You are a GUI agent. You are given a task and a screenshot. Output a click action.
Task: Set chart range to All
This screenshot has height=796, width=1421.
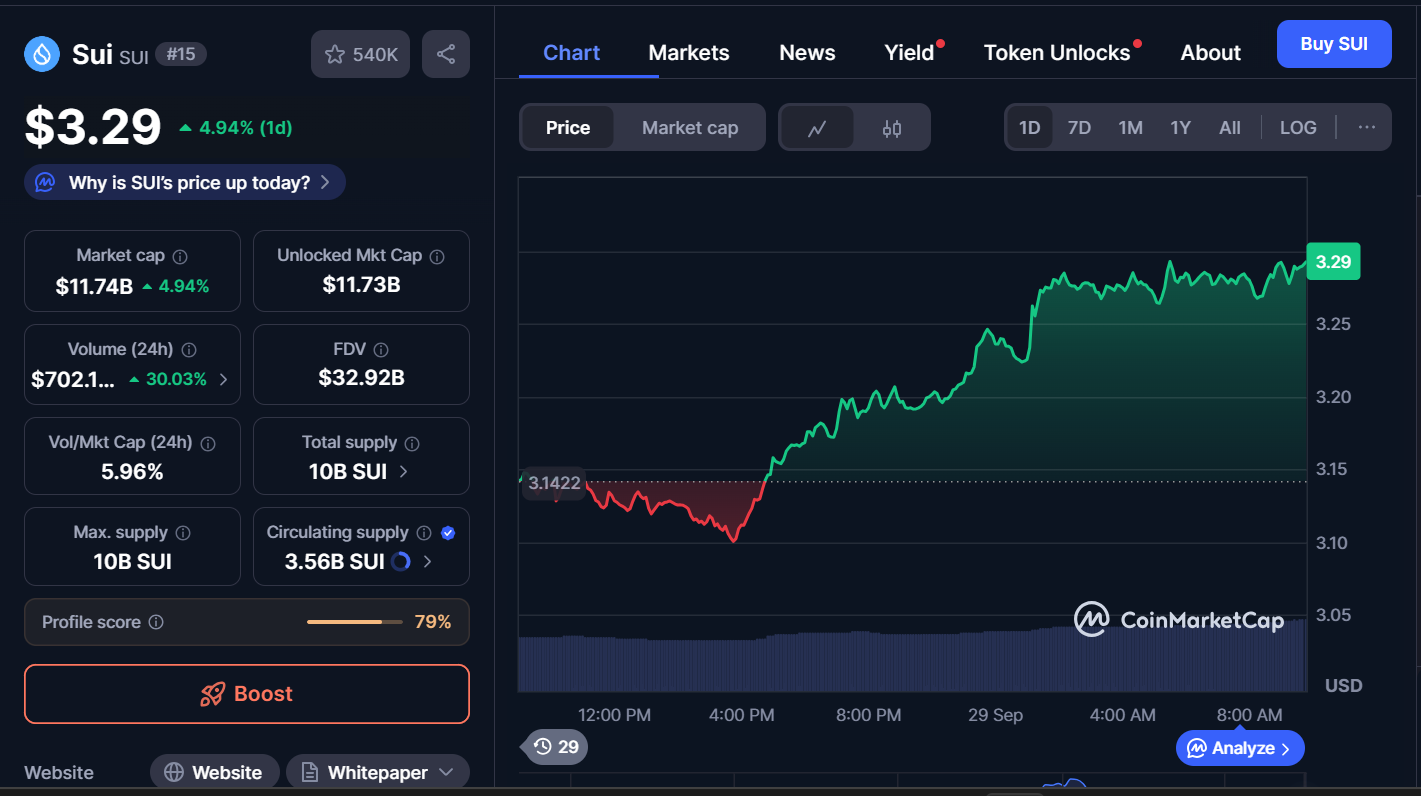[1230, 127]
